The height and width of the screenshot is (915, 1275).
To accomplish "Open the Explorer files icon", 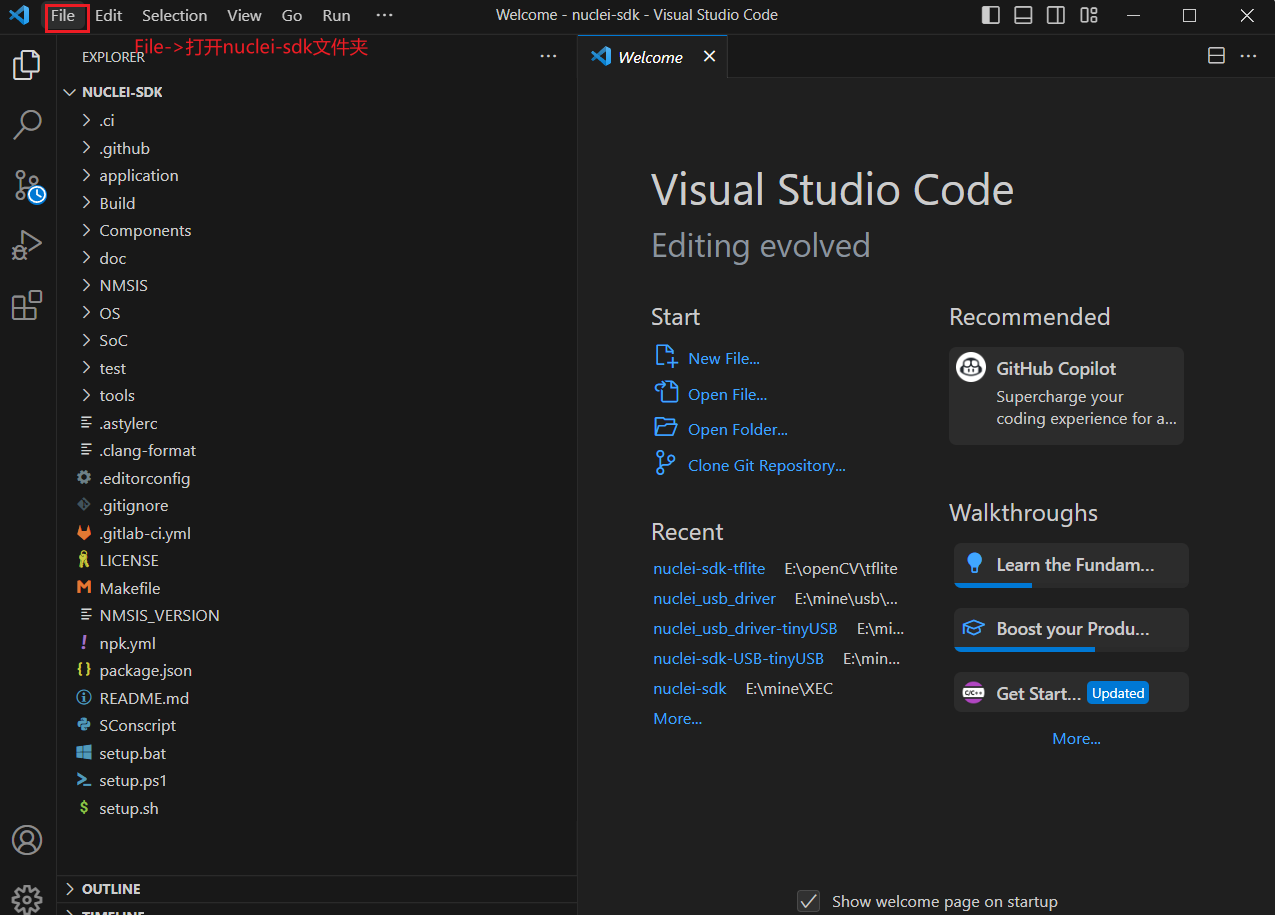I will point(27,66).
